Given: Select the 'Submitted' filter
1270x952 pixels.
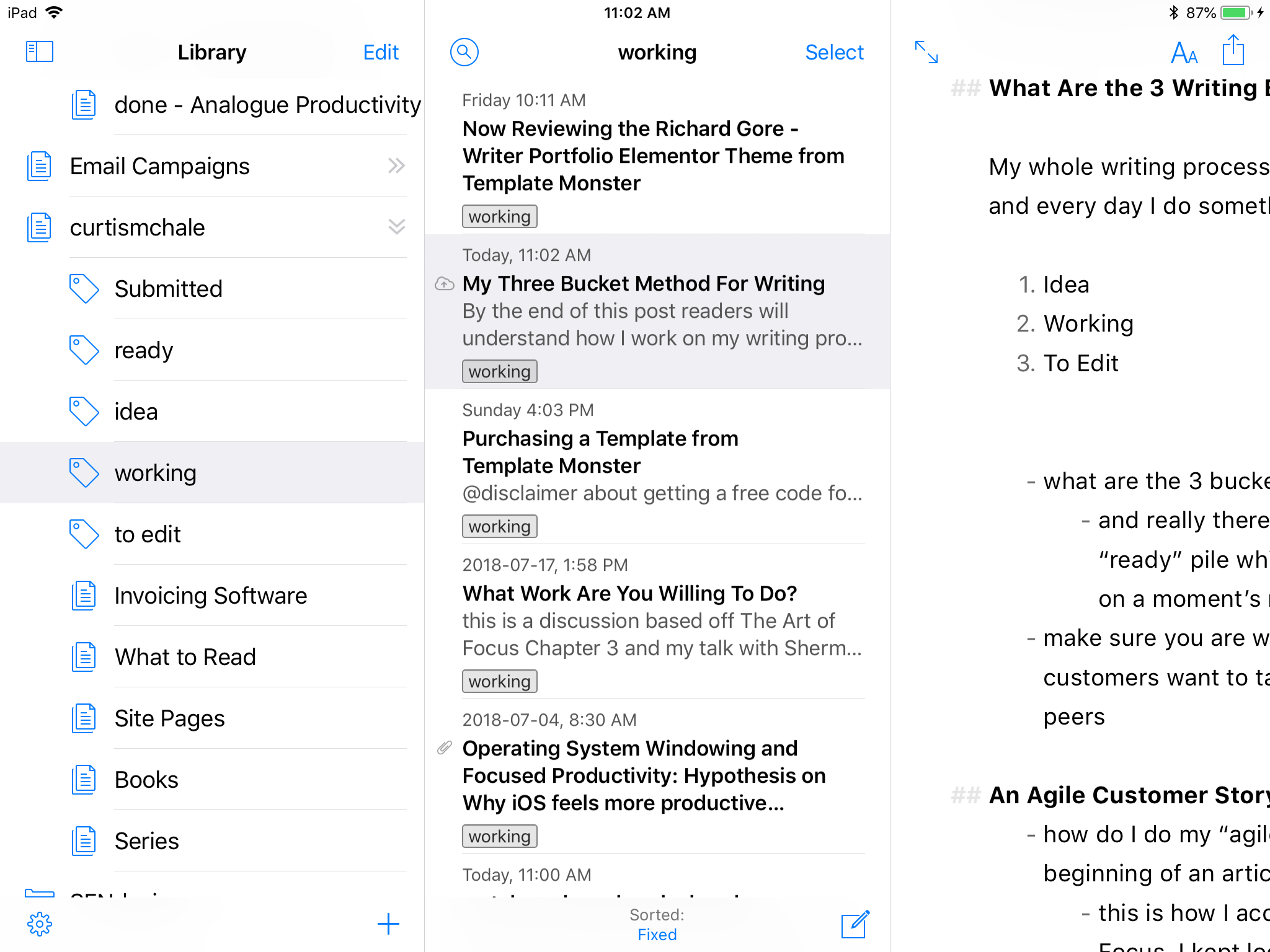Looking at the screenshot, I should 168,289.
